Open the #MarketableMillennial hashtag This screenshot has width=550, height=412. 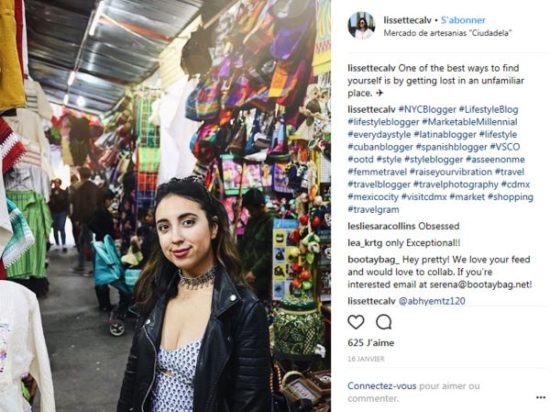pos(469,122)
